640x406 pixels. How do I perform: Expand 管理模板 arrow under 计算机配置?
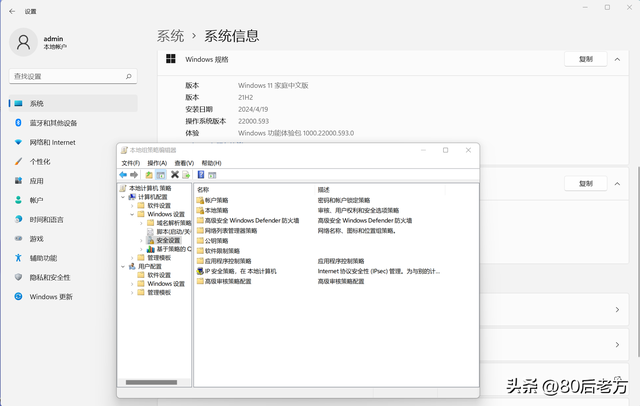(x=132, y=258)
